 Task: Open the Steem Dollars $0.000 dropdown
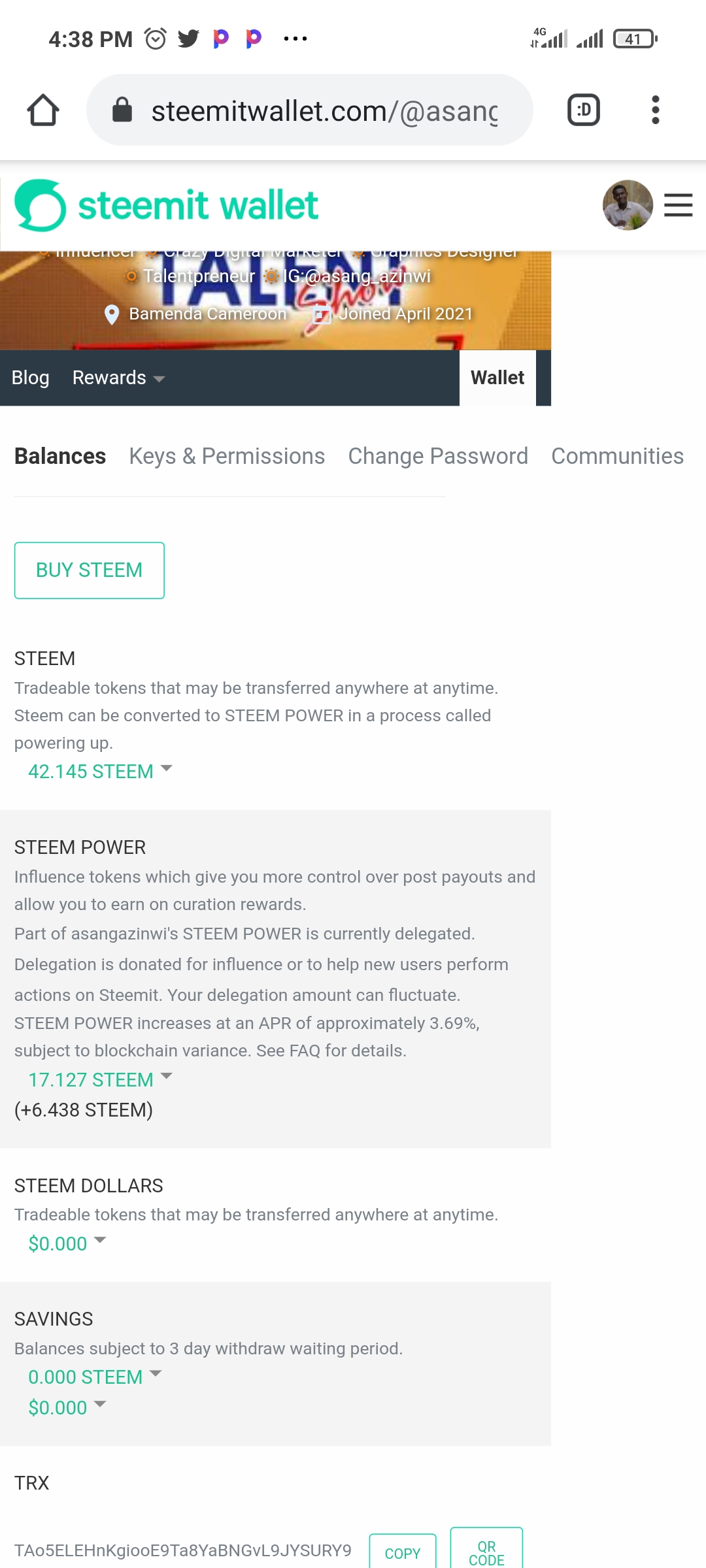tap(67, 1243)
